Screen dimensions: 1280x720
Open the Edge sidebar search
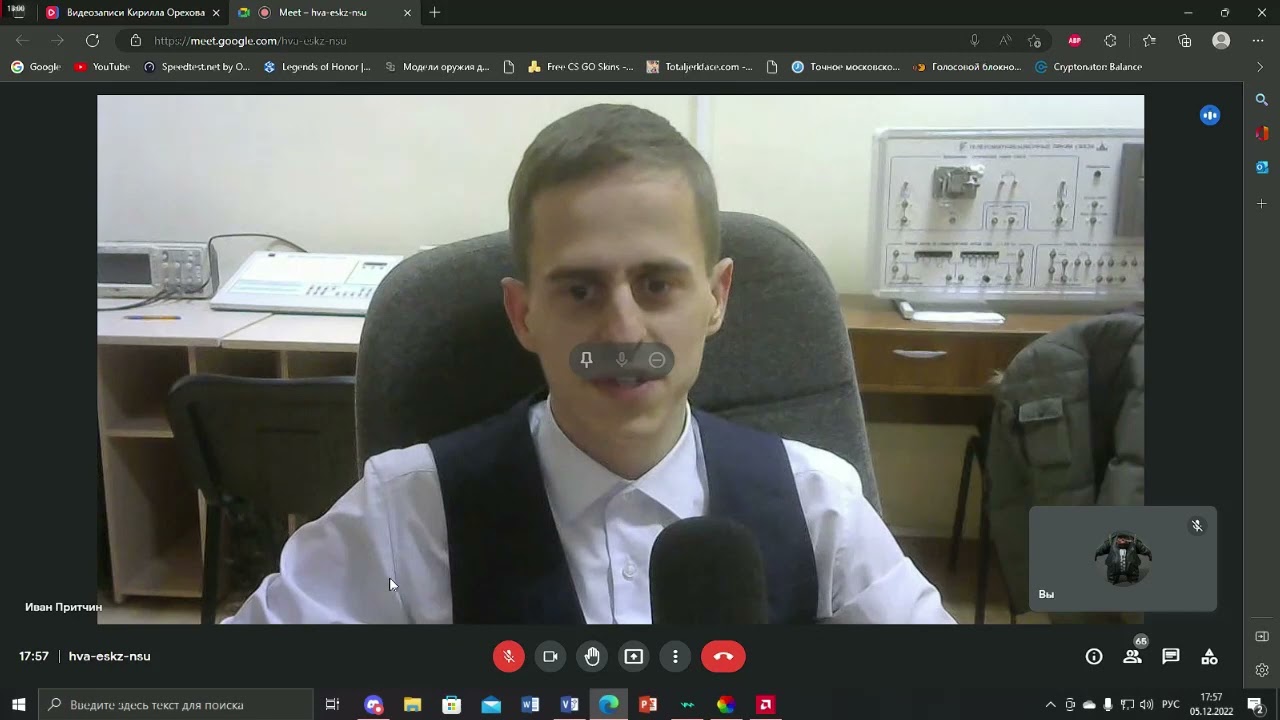pos(1262,100)
